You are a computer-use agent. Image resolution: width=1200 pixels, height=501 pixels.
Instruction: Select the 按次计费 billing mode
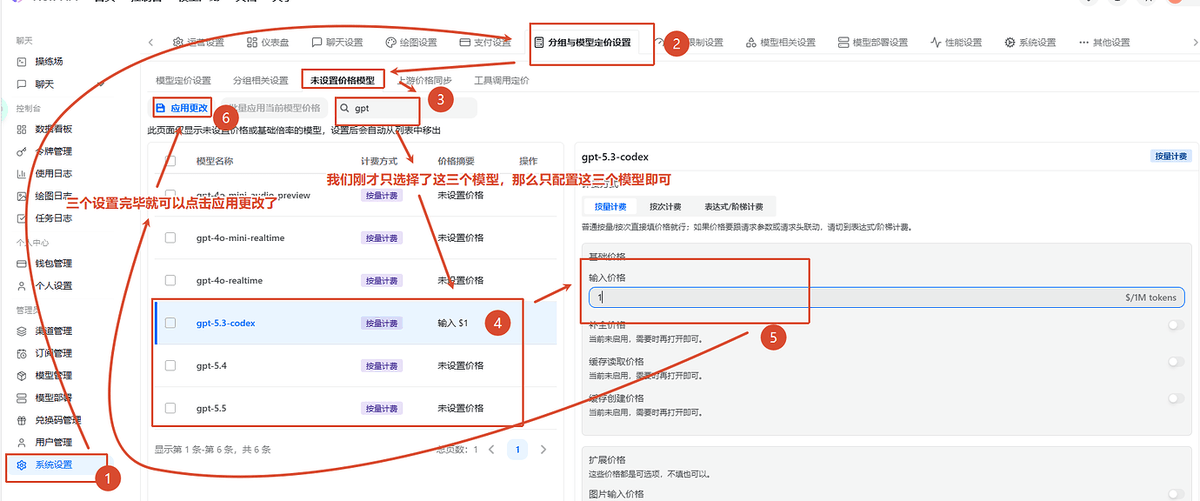tap(665, 207)
